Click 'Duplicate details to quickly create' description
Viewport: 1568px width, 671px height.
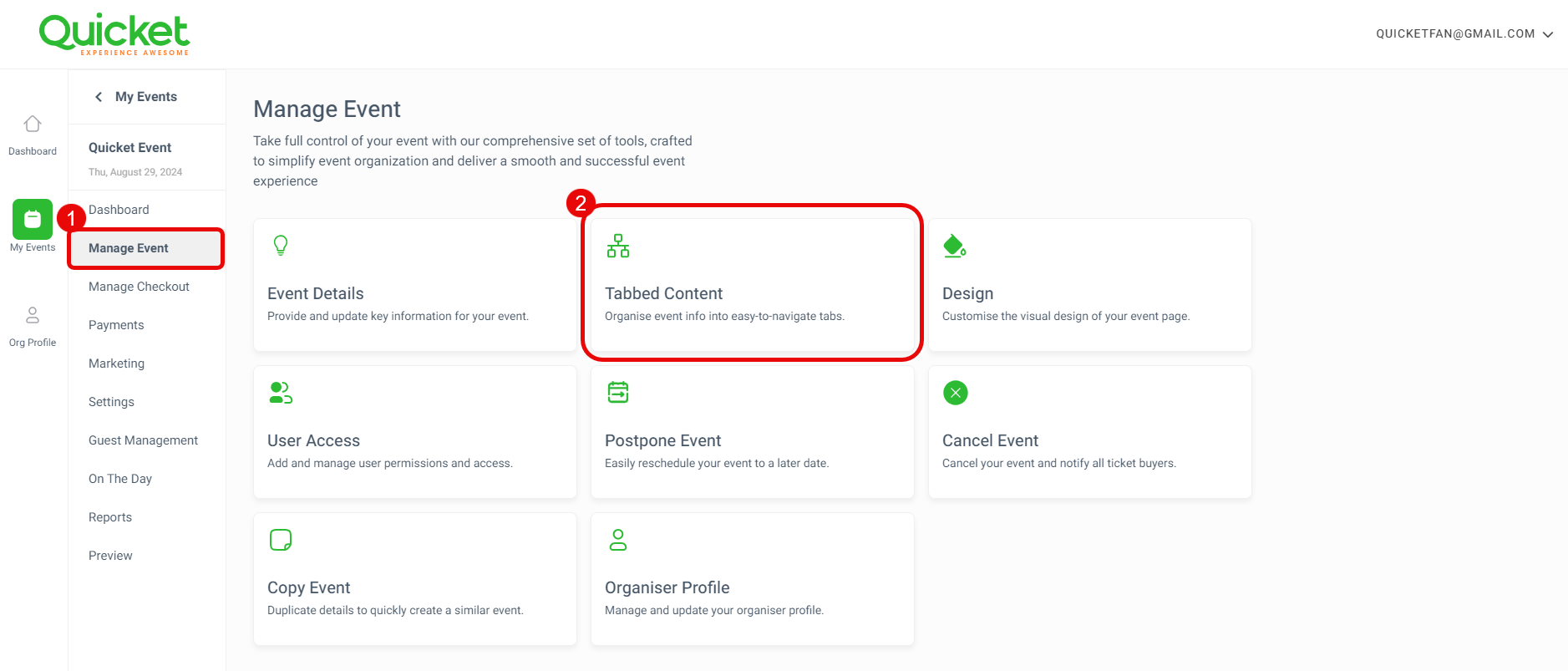[395, 610]
